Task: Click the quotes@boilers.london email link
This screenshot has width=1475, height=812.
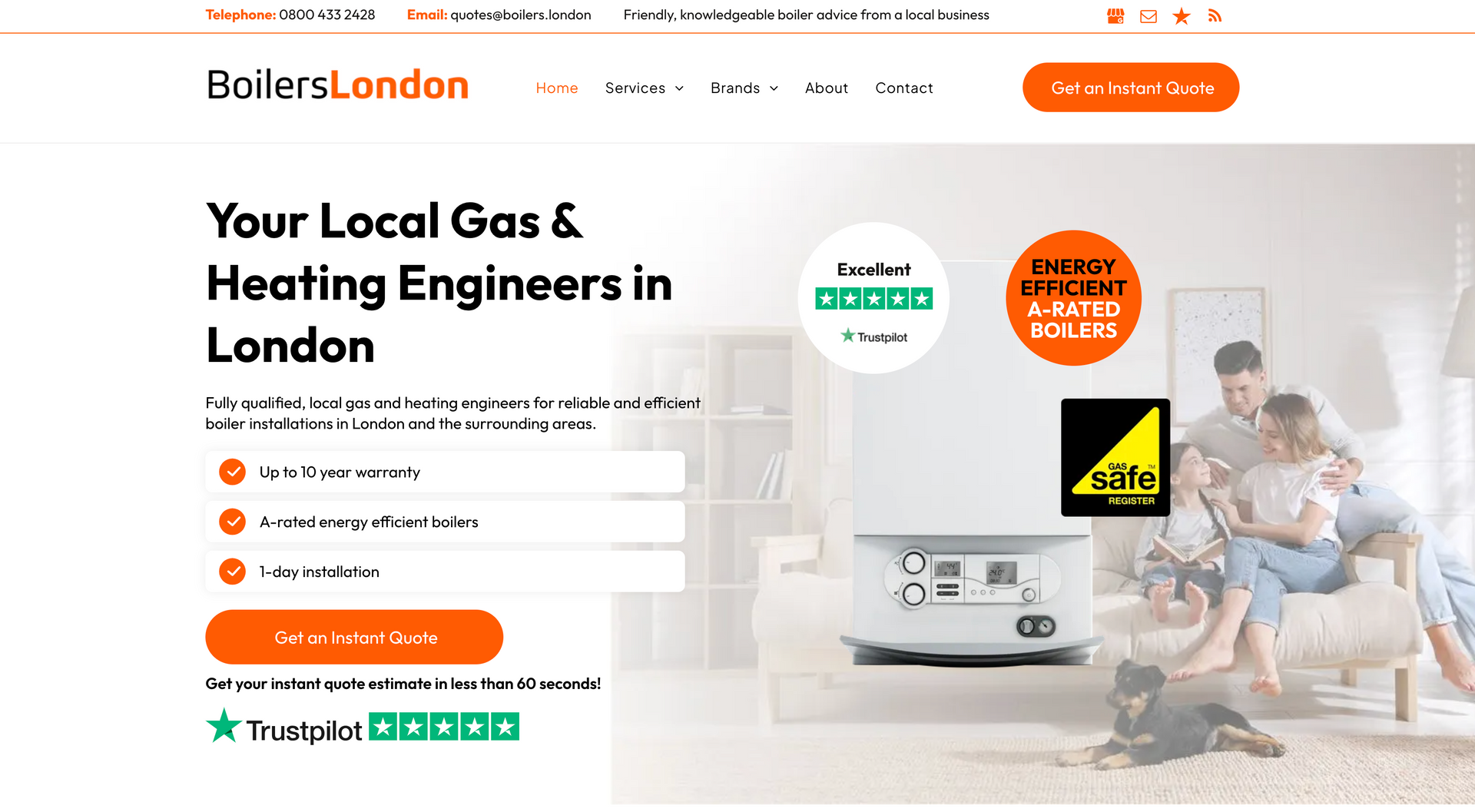Action: pos(520,15)
